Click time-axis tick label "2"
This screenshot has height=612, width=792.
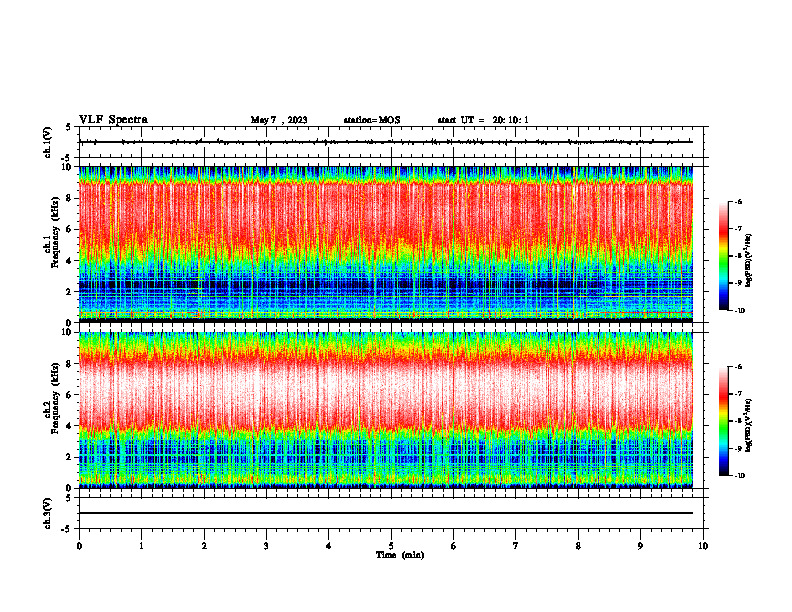(204, 546)
